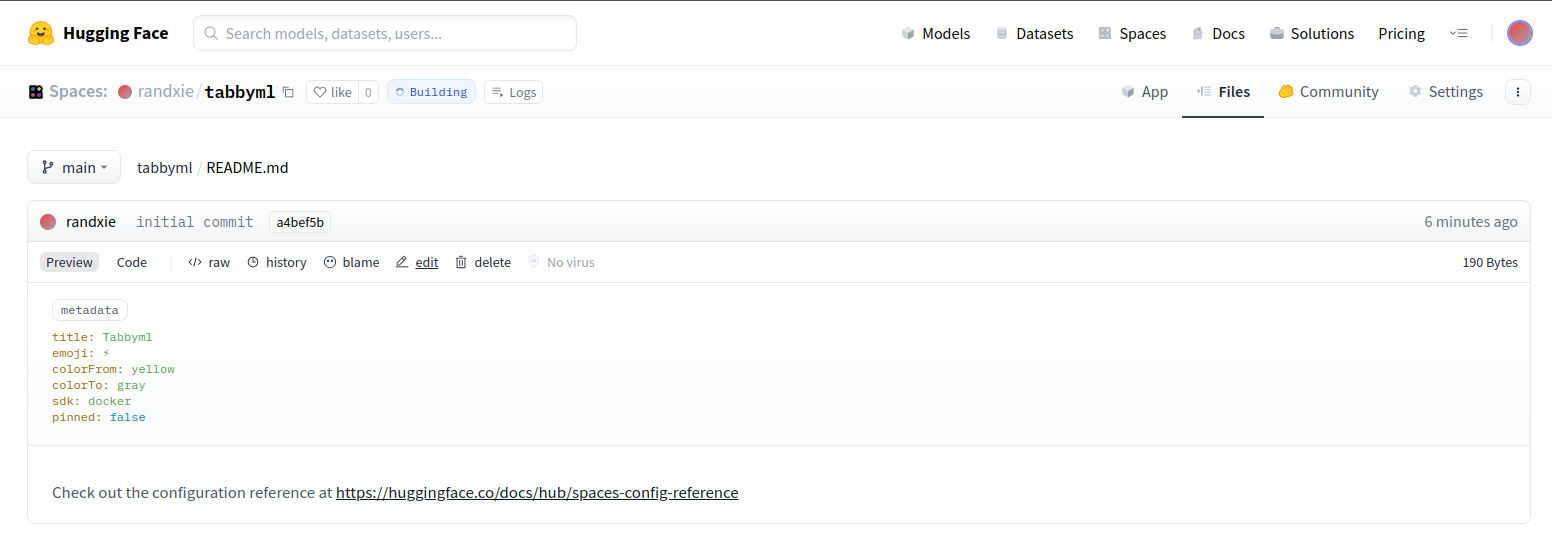Expand the main branch dropdown
This screenshot has width=1552, height=546.
pyautogui.click(x=74, y=167)
